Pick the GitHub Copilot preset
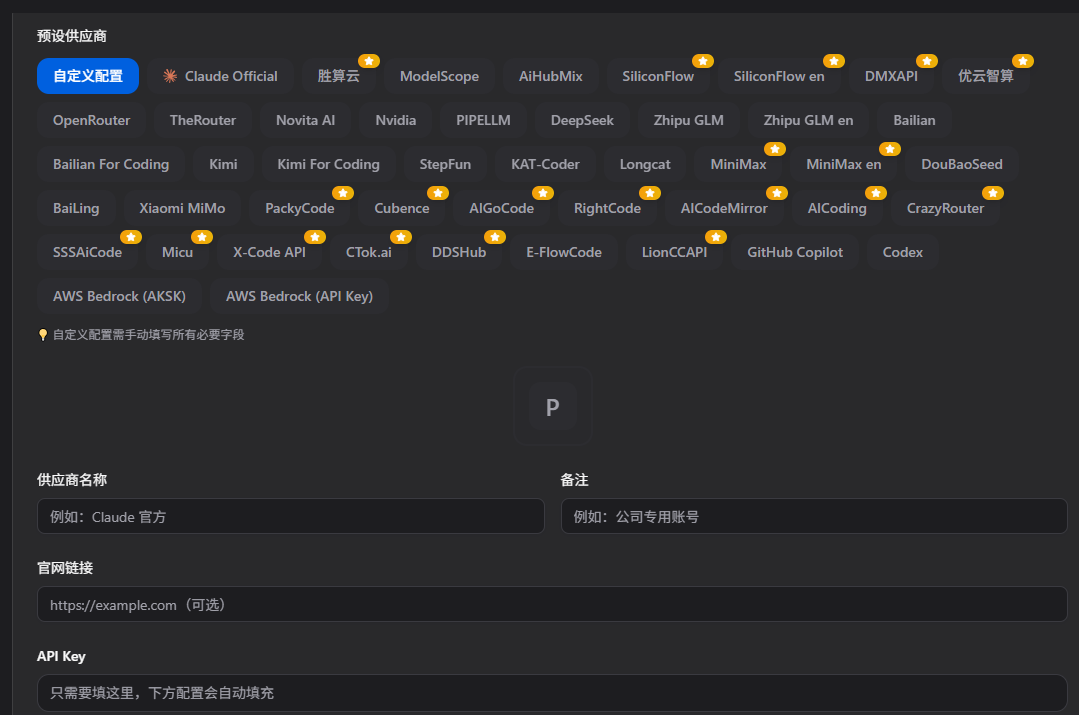This screenshot has height=715, width=1079. [x=795, y=252]
